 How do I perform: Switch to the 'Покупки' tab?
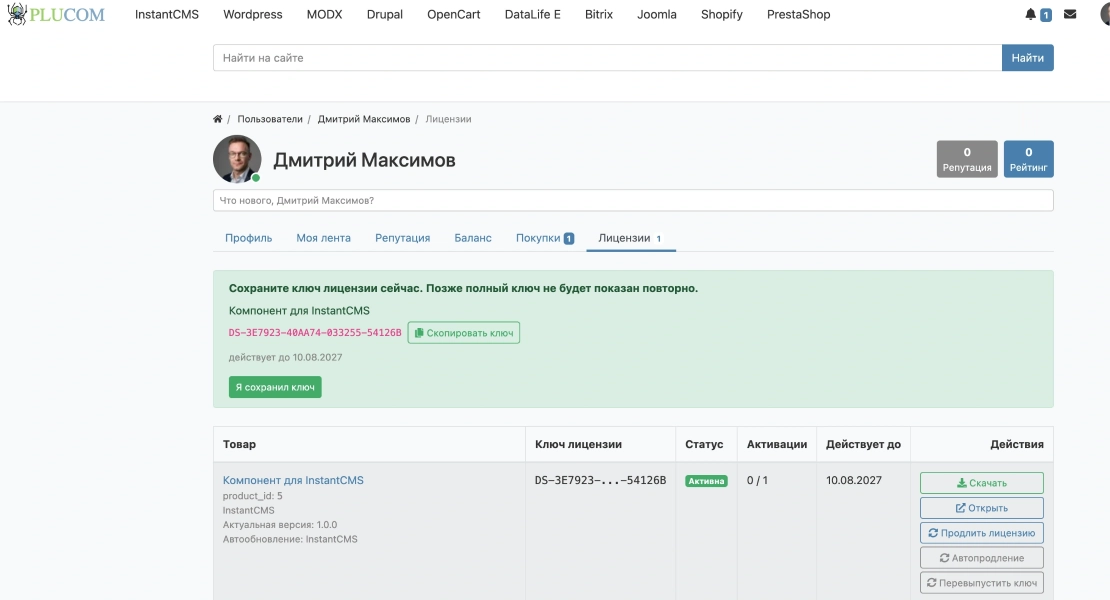(x=544, y=238)
